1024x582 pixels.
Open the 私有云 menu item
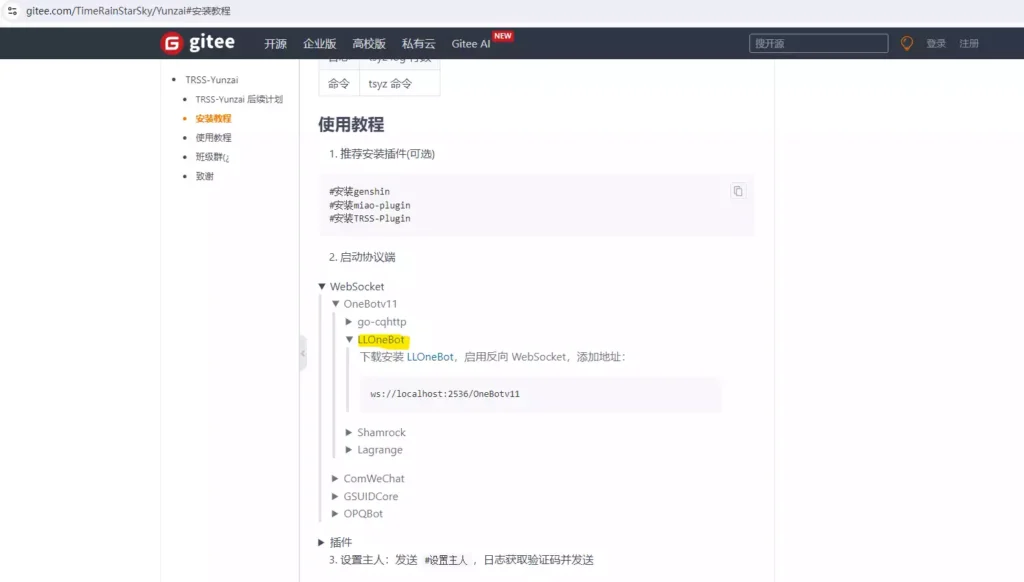pos(419,44)
